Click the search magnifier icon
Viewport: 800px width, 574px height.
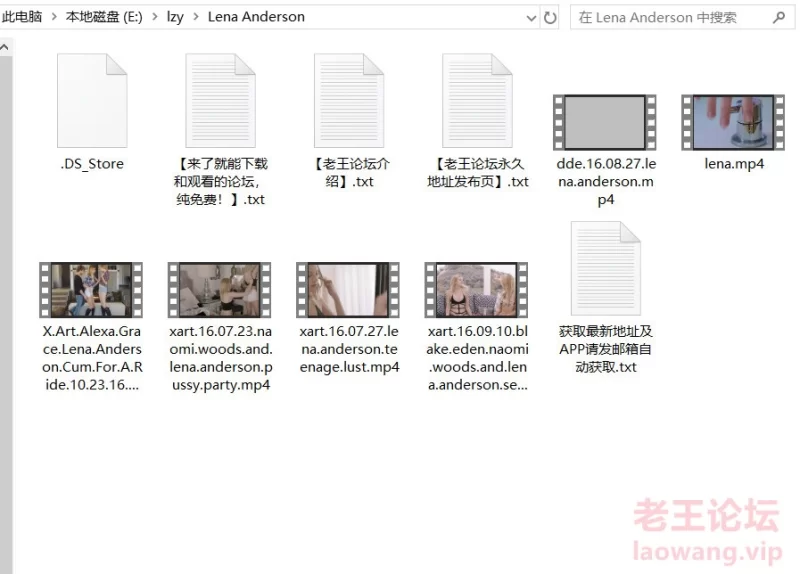(x=779, y=18)
